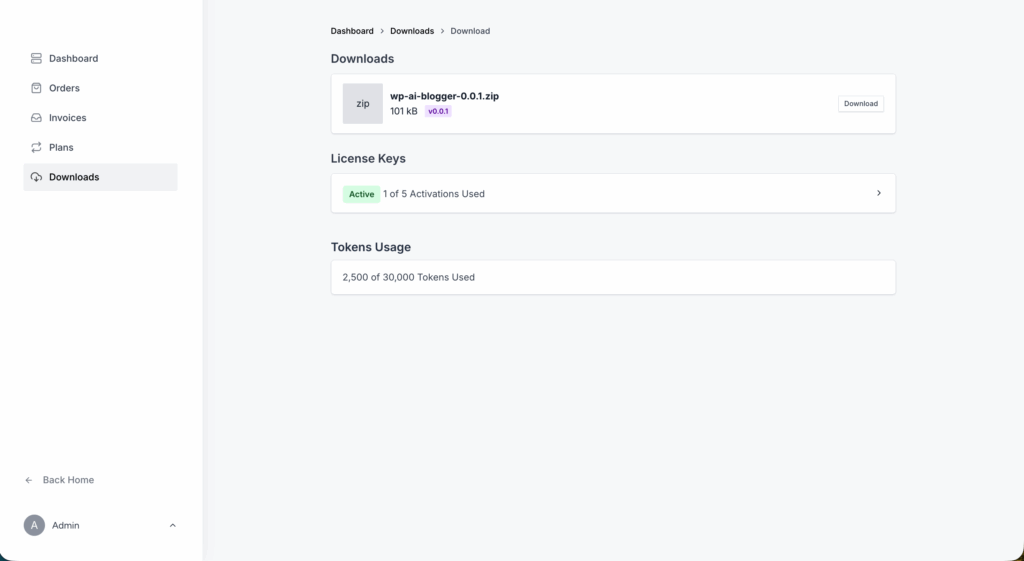Click the Downloads page heading
This screenshot has height=561, width=1024.
pyautogui.click(x=362, y=59)
